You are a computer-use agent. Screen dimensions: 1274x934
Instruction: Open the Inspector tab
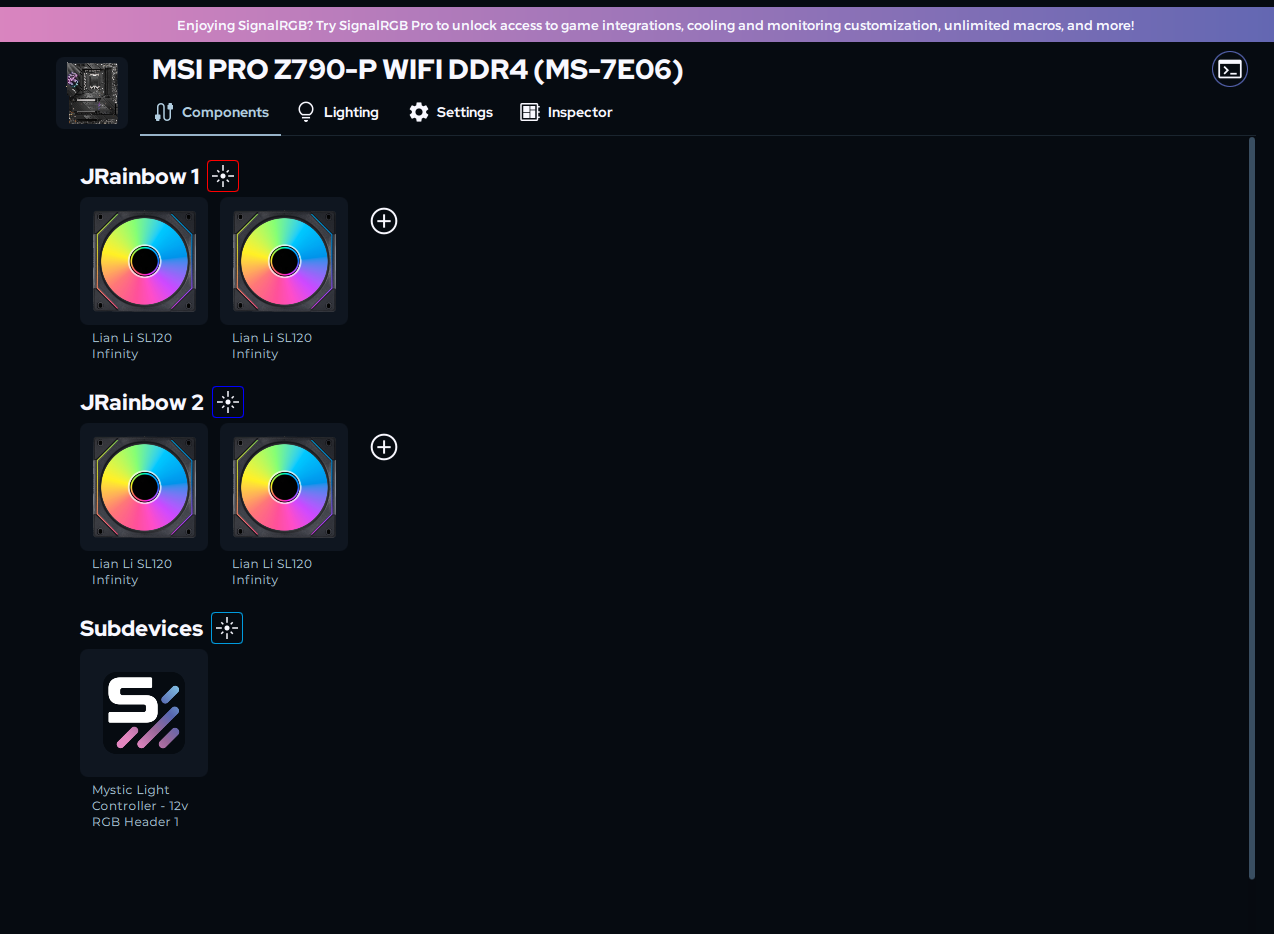coord(566,112)
